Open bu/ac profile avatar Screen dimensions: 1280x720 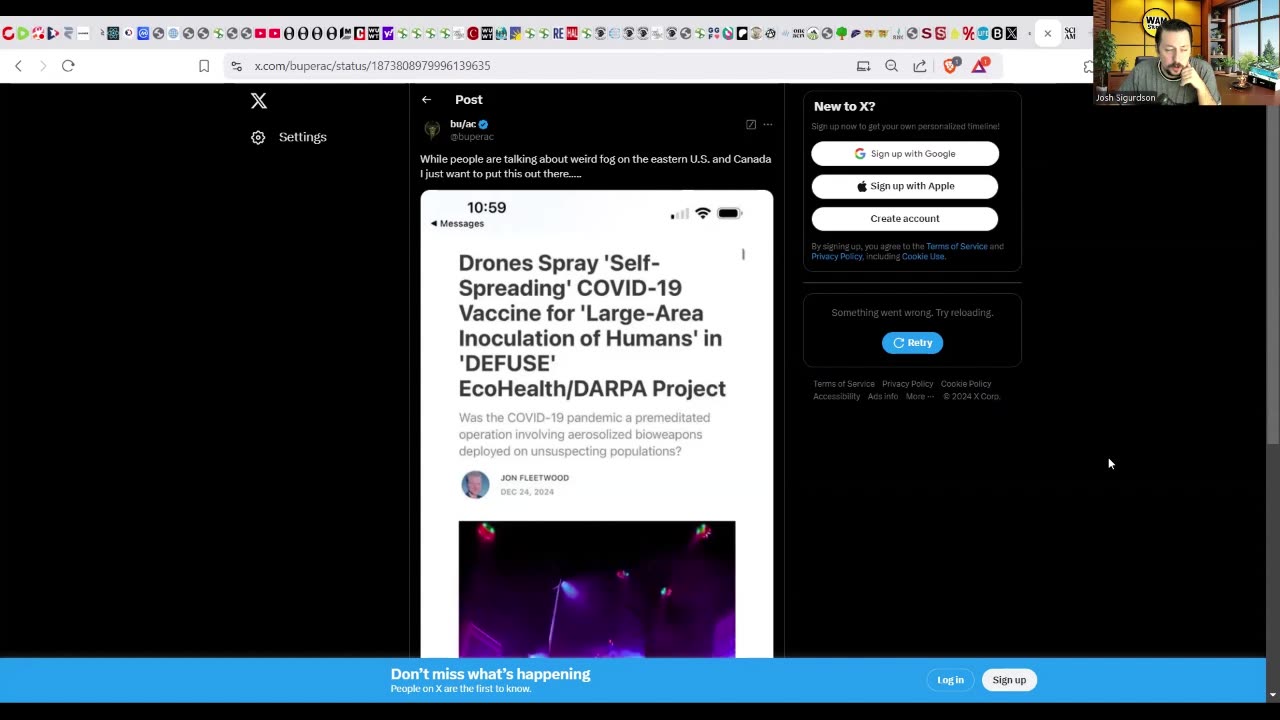pos(432,130)
